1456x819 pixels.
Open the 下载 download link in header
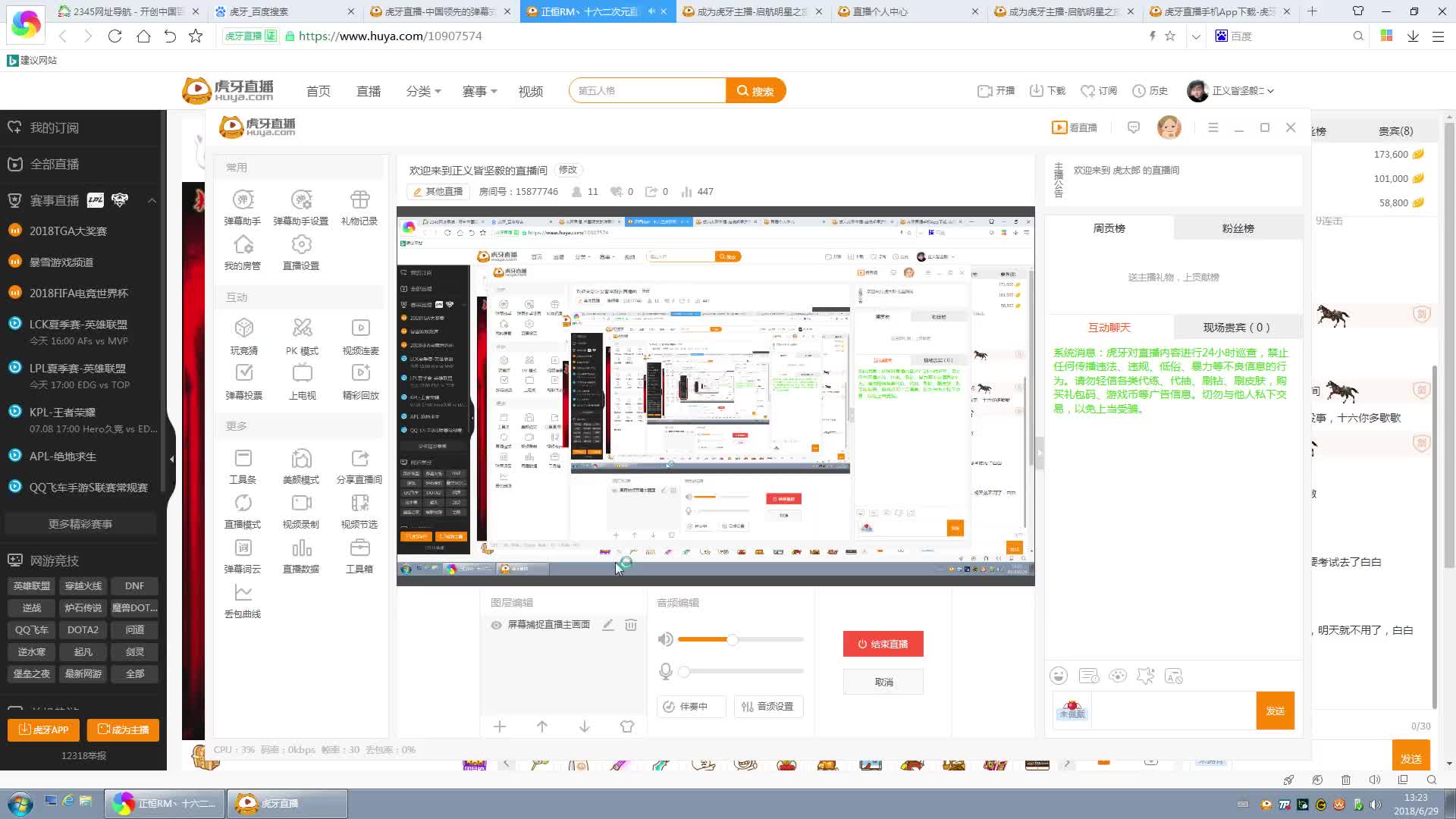click(x=1047, y=90)
